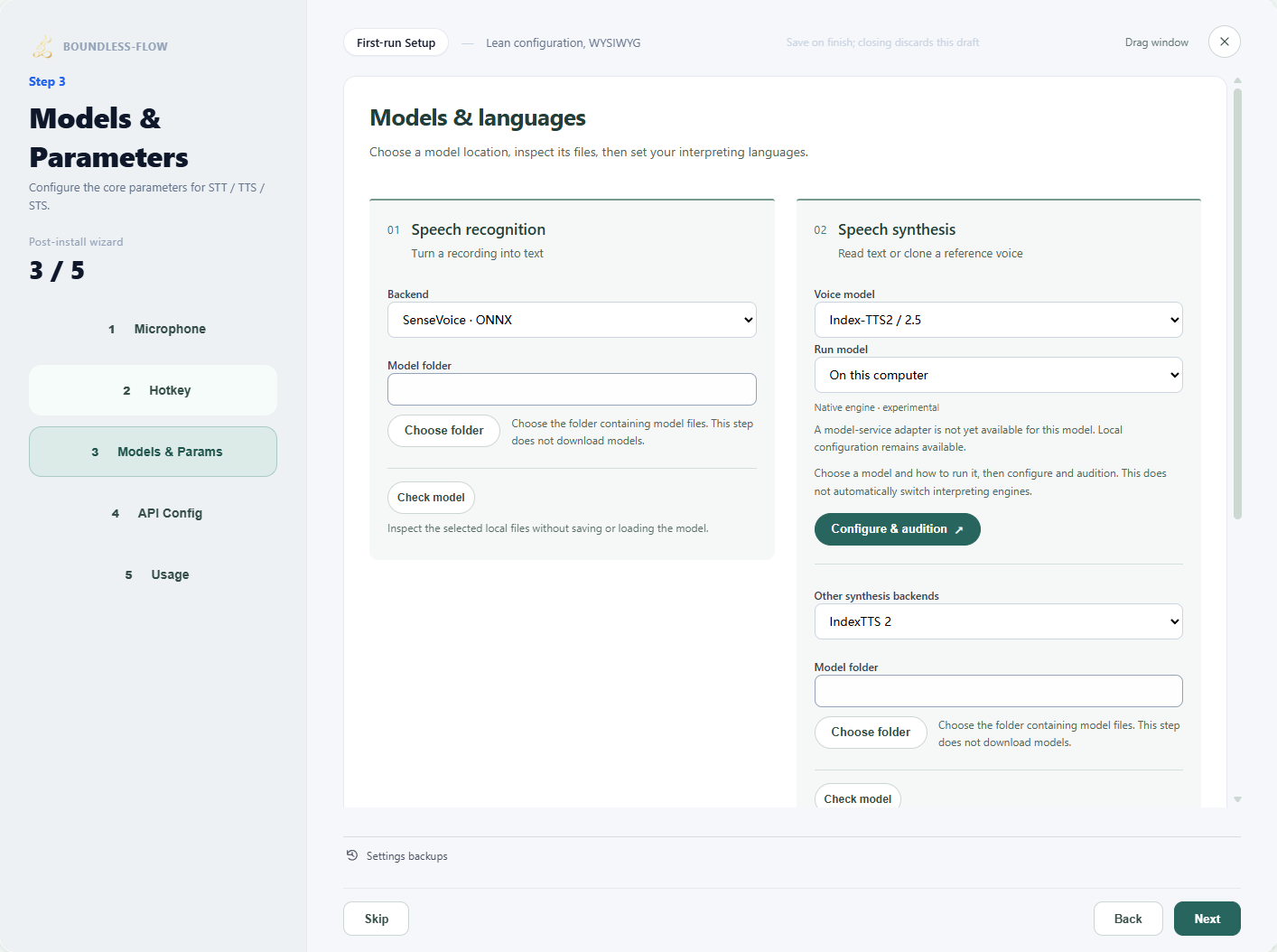Open the Usage step
This screenshot has width=1277, height=952.
[x=153, y=574]
